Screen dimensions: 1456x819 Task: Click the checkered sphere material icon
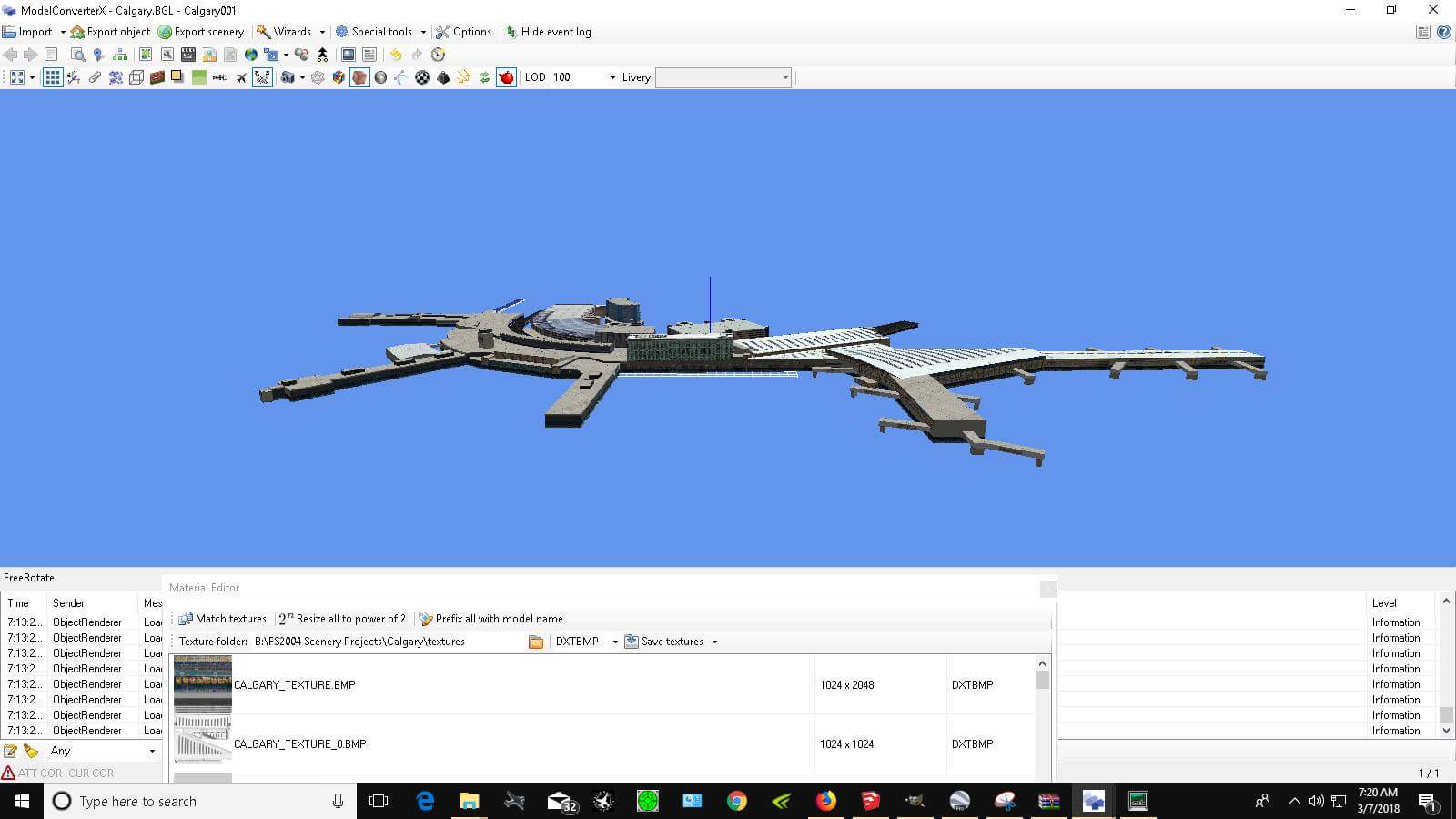pos(421,77)
